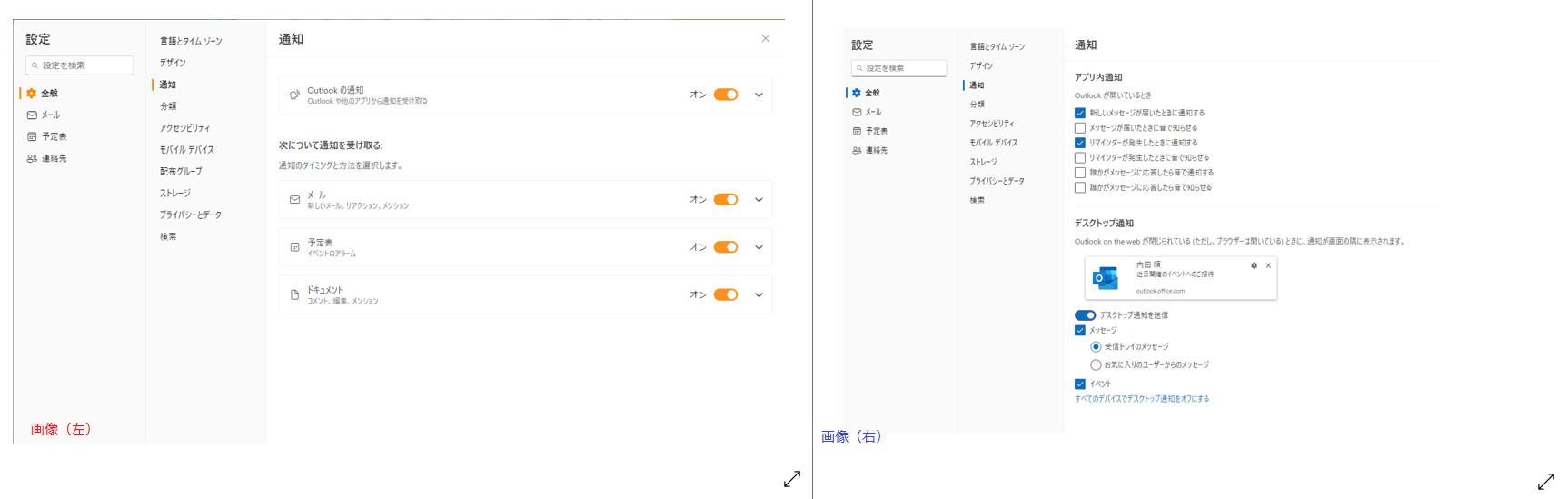Open ストレージ in right image menu

point(983,162)
